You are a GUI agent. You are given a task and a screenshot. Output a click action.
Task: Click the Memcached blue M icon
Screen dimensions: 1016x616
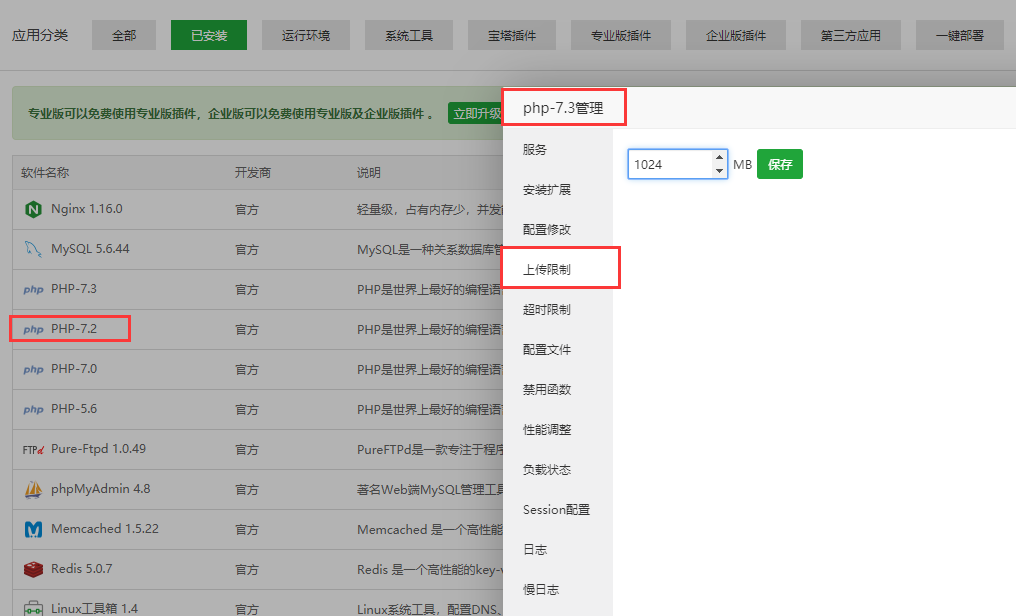point(33,529)
